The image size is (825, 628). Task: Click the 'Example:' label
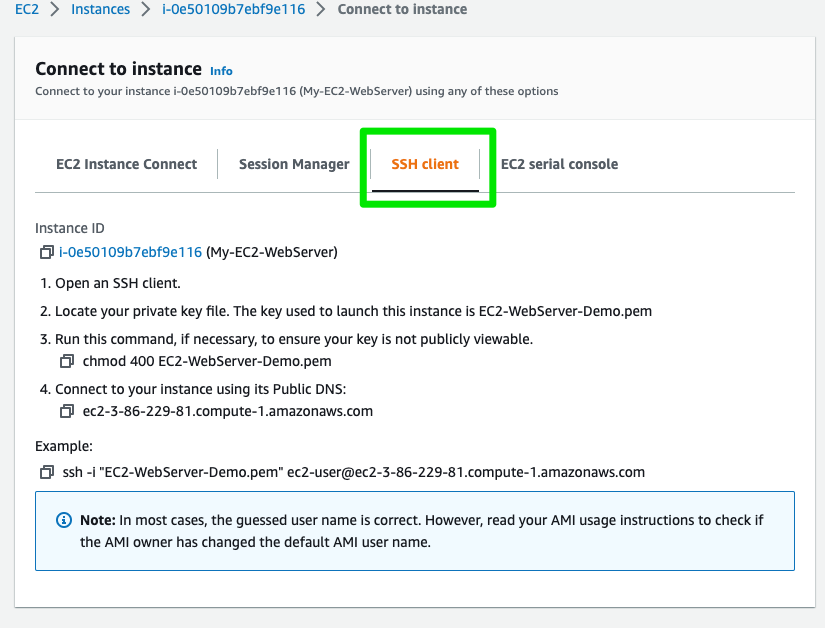pos(64,447)
